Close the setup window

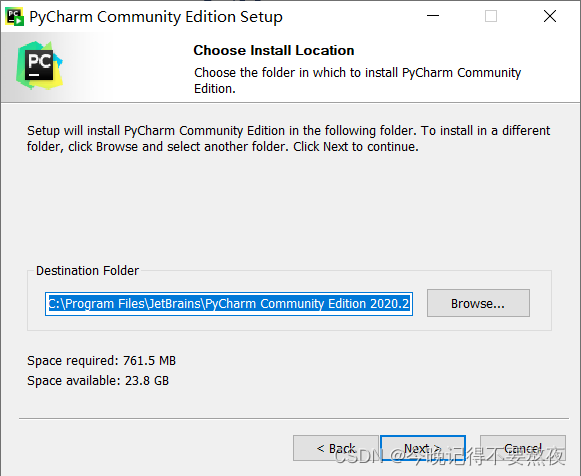click(550, 16)
